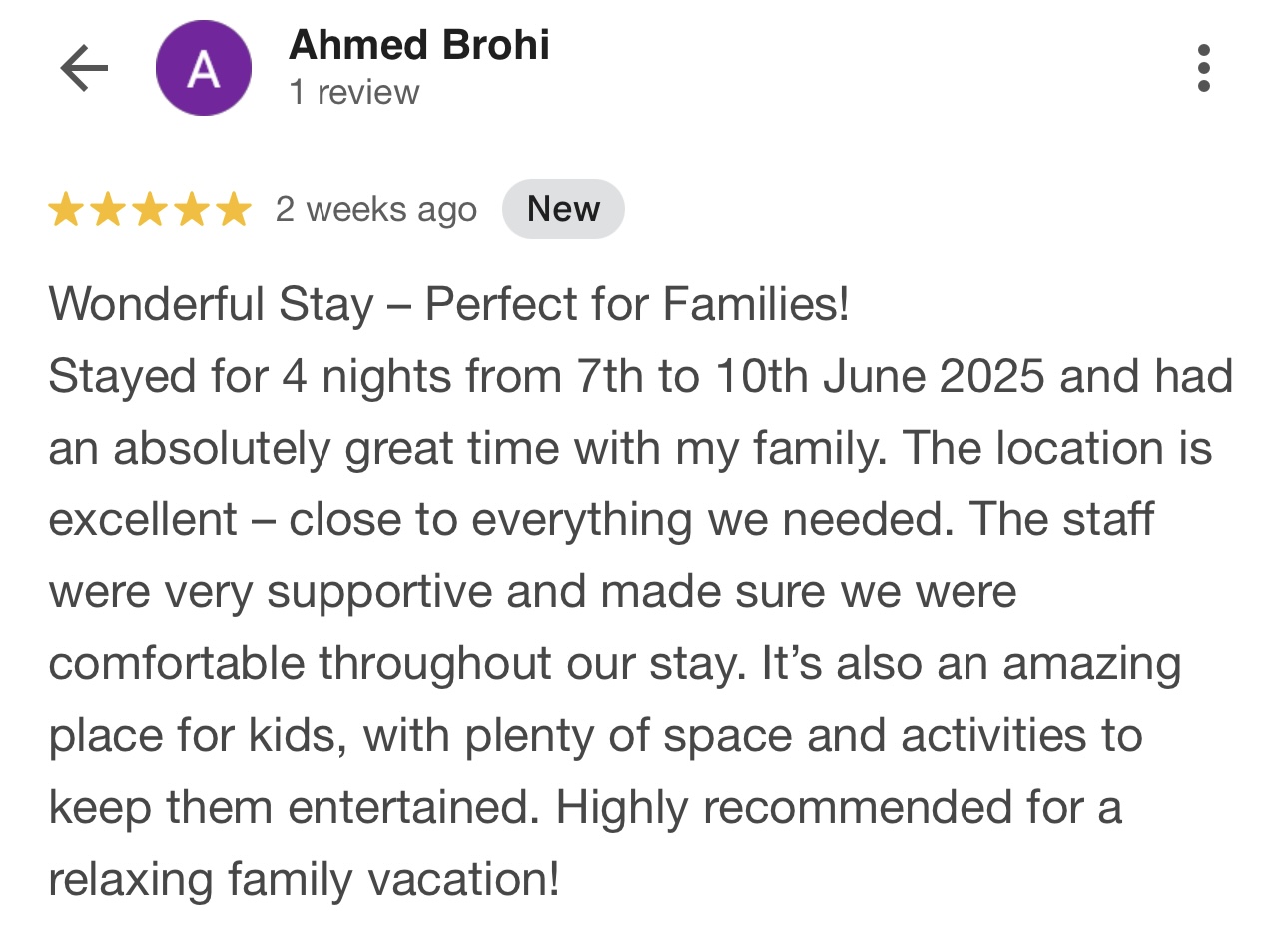Click the "1 review" count text
This screenshot has width=1288, height=933.
click(x=354, y=92)
